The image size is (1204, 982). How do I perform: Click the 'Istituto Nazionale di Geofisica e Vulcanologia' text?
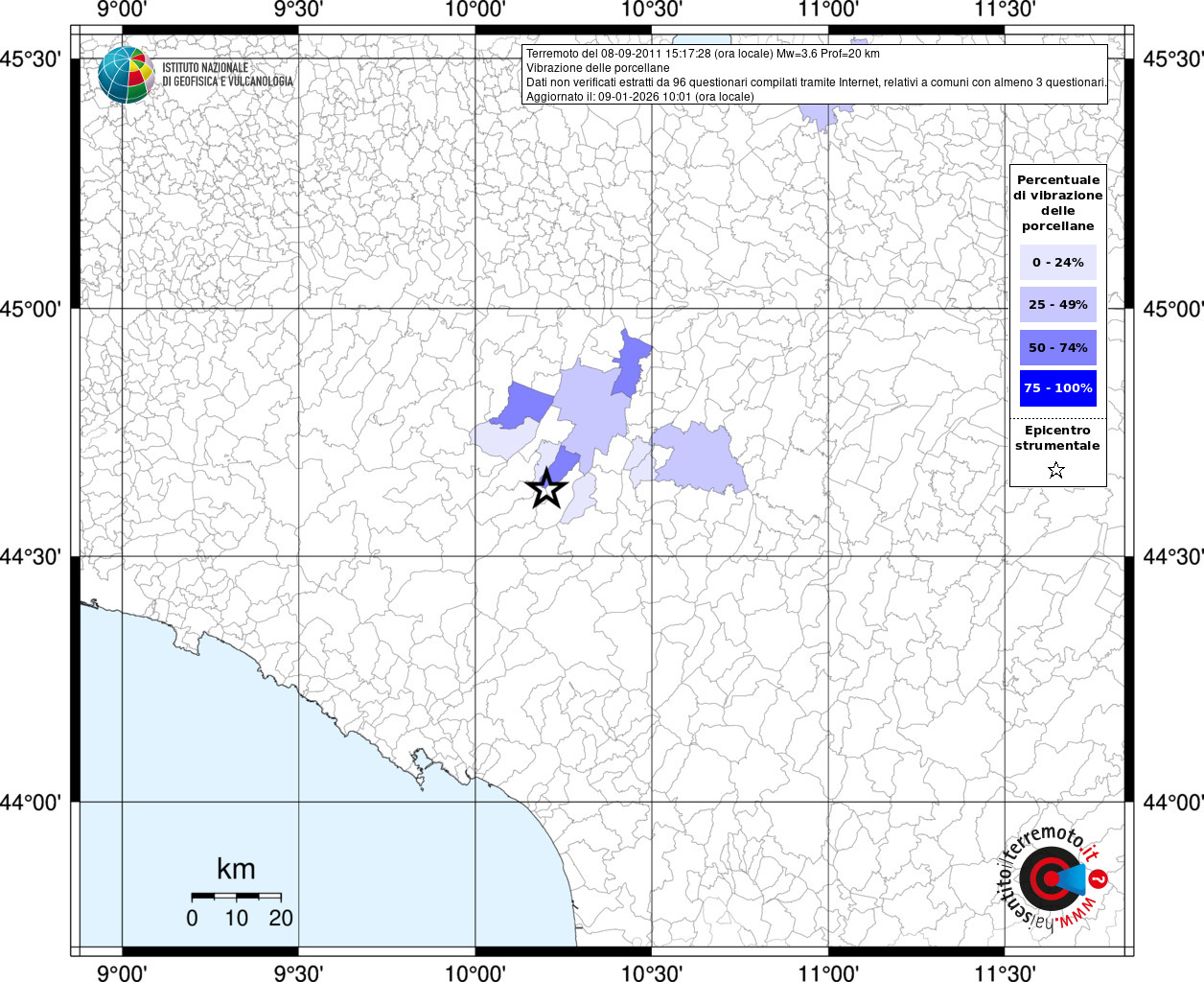click(228, 75)
